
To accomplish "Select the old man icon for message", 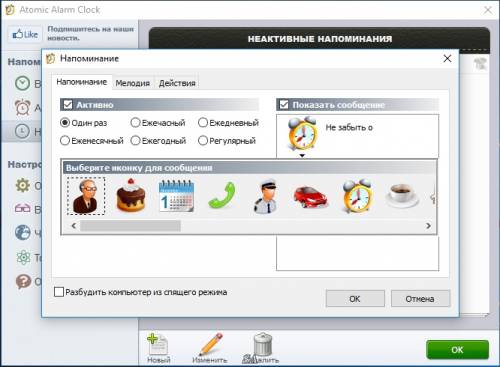I will (86, 196).
